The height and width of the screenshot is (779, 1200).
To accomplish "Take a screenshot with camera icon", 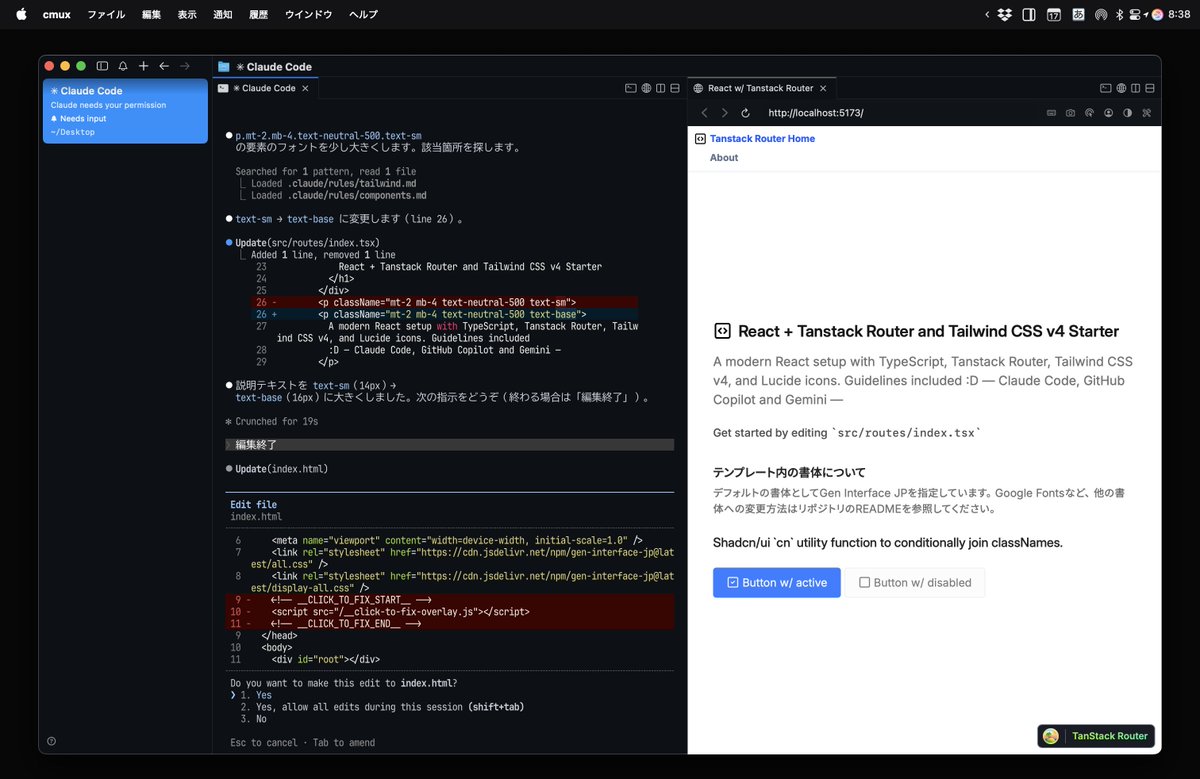I will coord(1070,113).
